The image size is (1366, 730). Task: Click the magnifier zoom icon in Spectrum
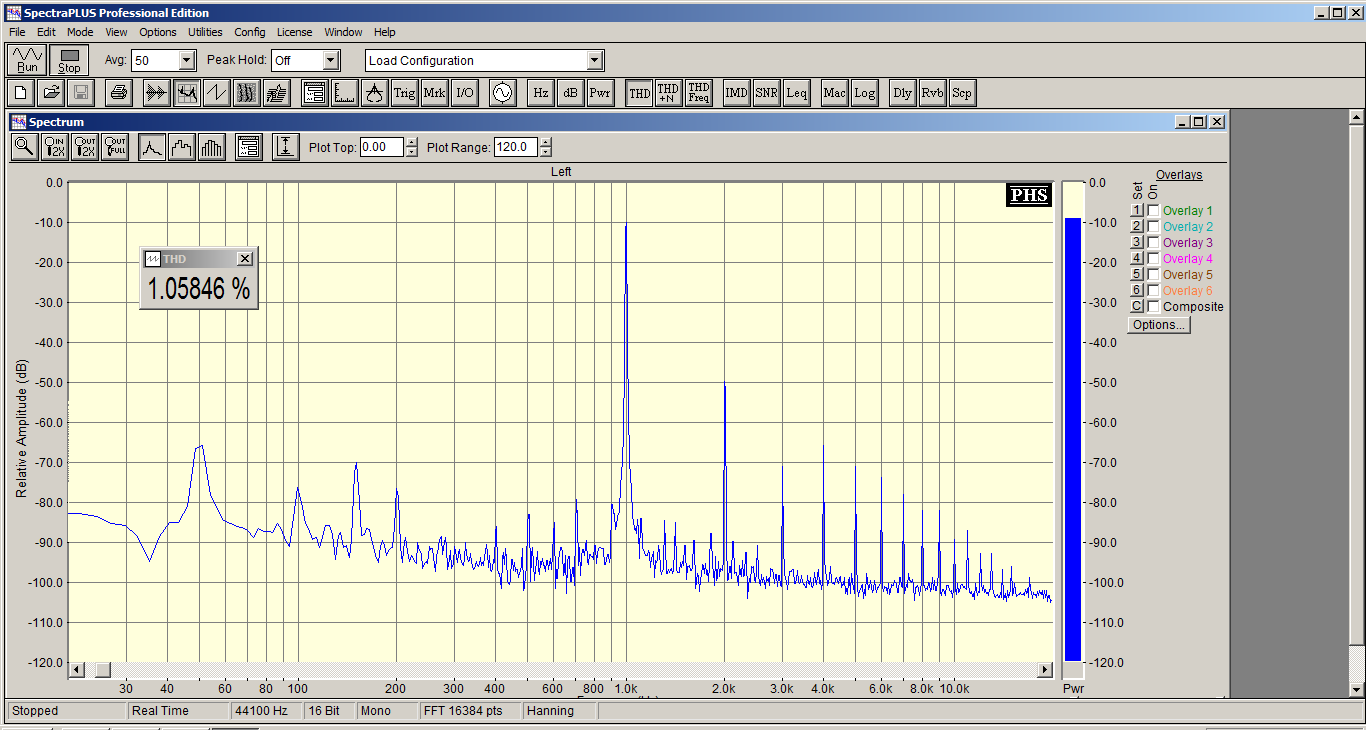[24, 147]
